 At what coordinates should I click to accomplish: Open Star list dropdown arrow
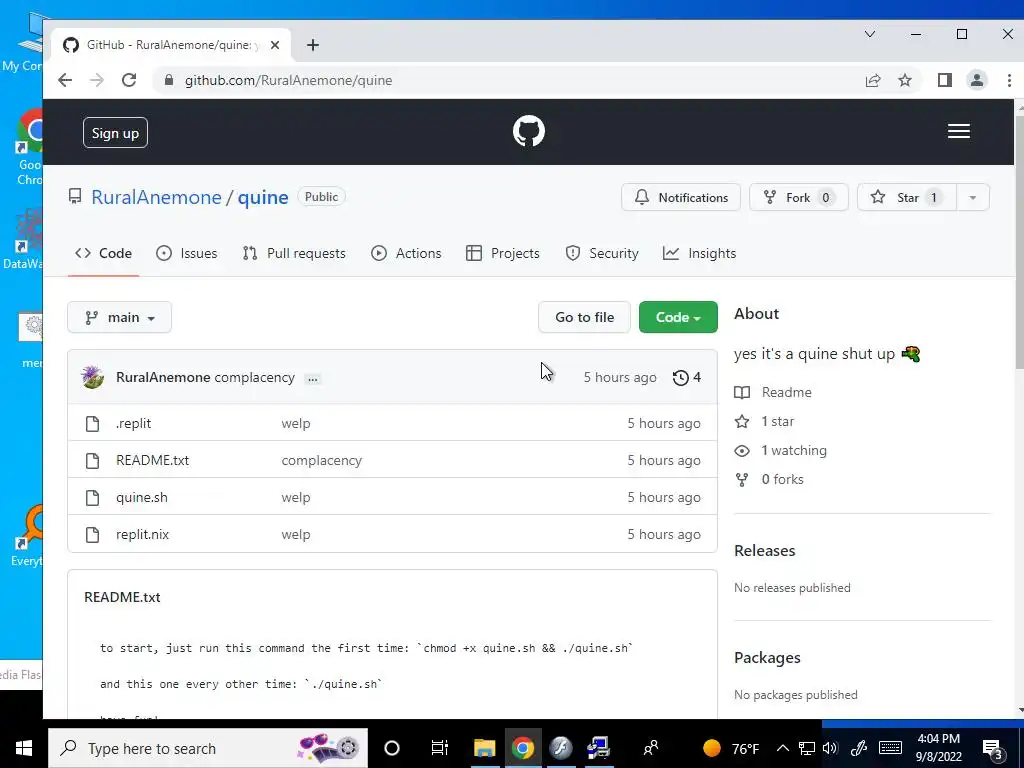(x=972, y=198)
